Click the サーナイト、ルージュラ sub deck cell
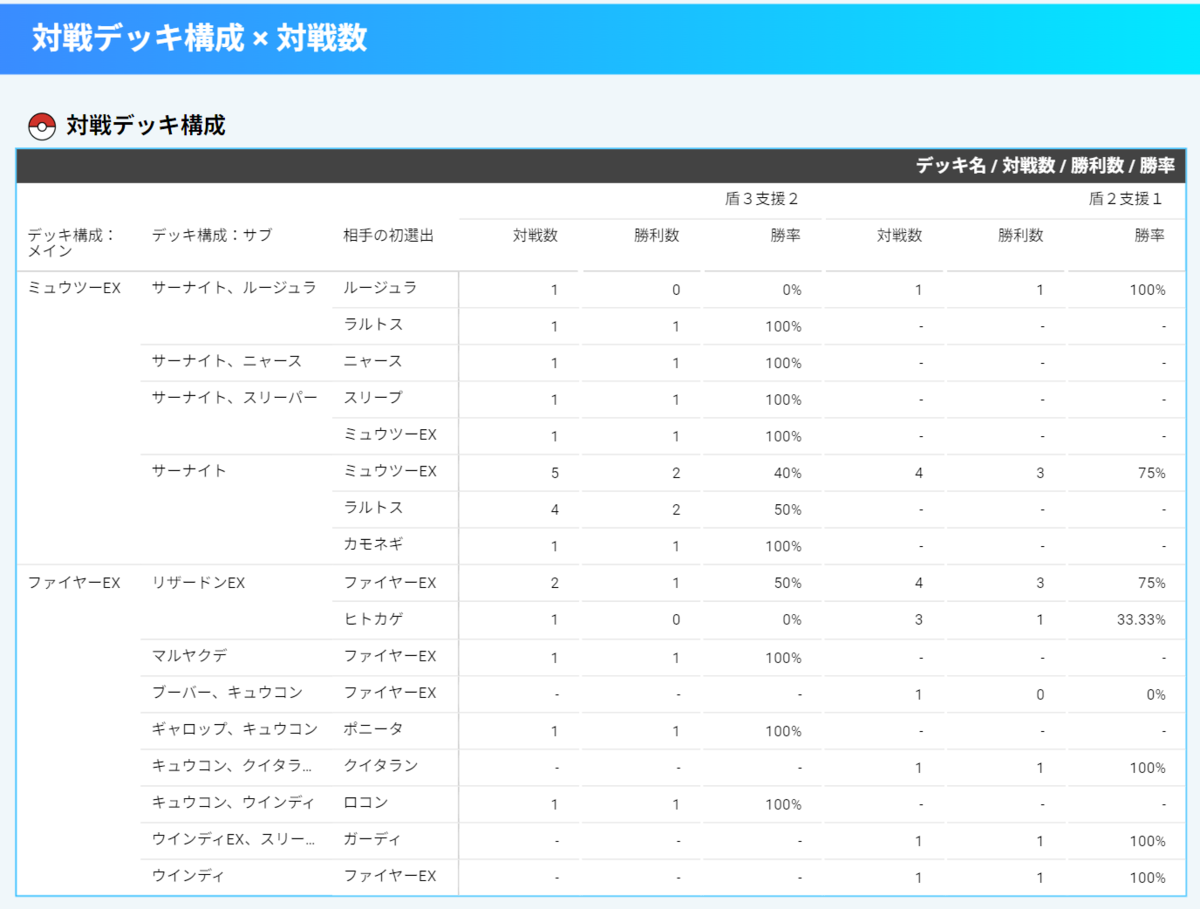1200x909 pixels. (234, 288)
